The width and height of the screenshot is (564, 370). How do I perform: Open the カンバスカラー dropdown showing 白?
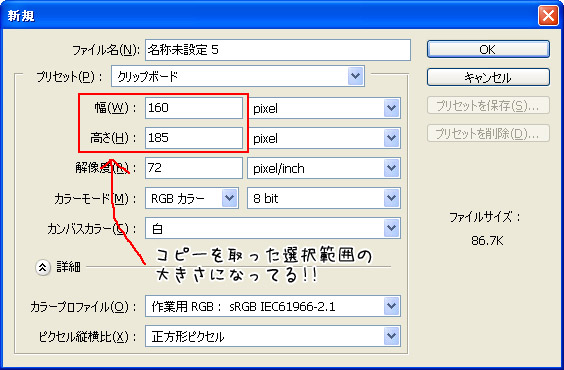click(x=273, y=228)
